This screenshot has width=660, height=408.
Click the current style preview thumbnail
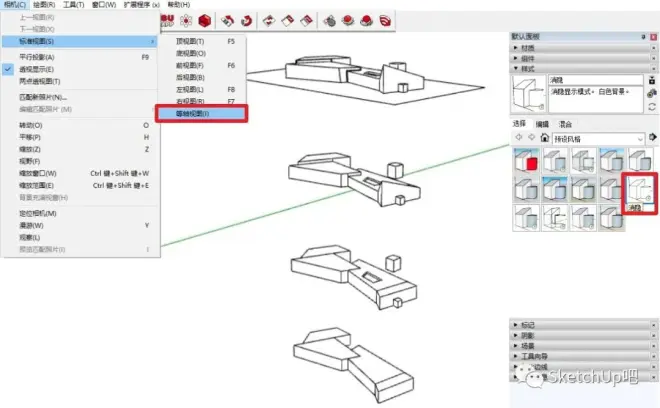coord(528,93)
